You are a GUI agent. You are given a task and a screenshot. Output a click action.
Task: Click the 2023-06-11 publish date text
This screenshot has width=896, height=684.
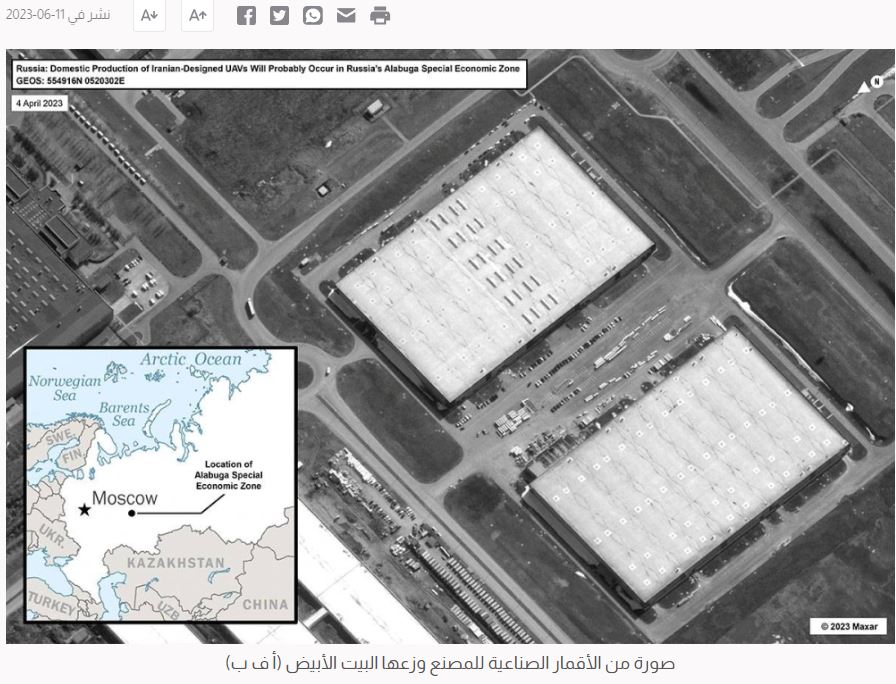coord(58,15)
